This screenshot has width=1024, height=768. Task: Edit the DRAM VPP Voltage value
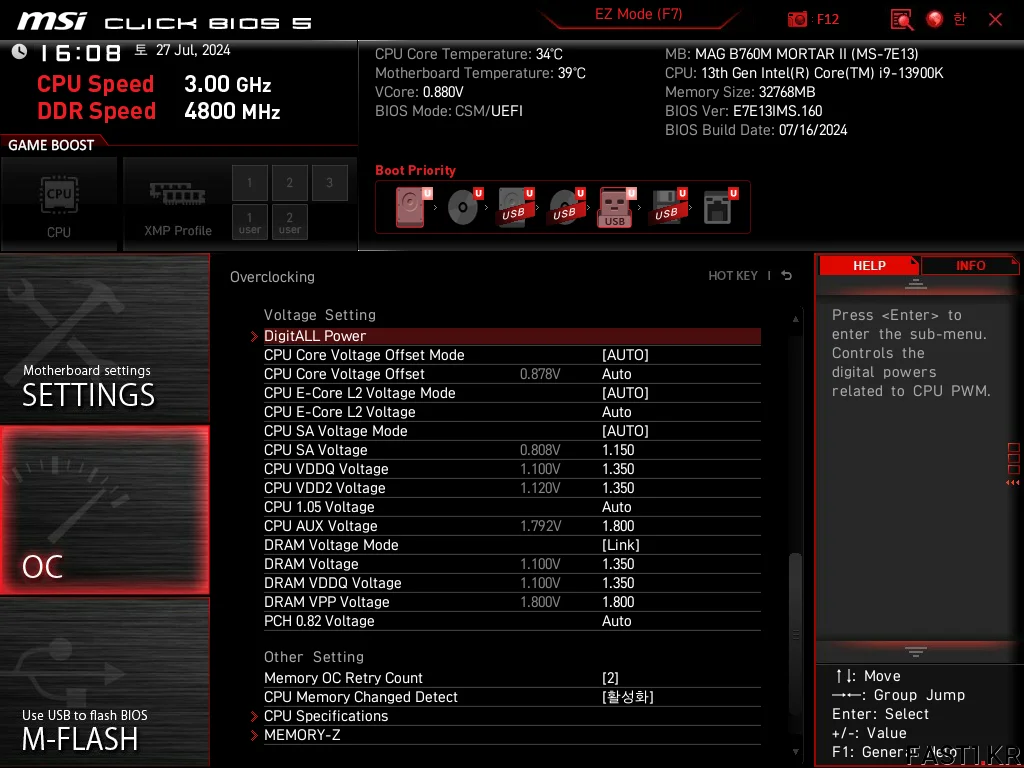[618, 601]
